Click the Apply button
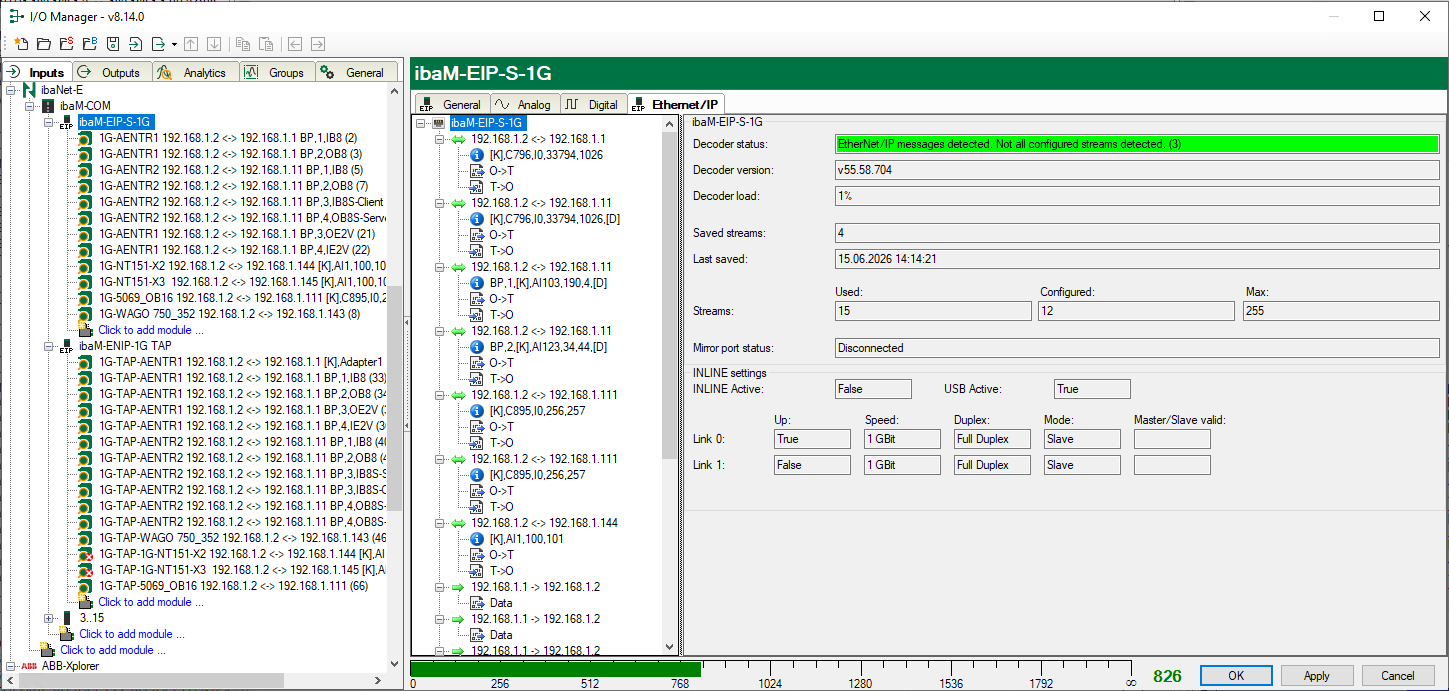Image resolution: width=1449 pixels, height=691 pixels. (x=1317, y=676)
